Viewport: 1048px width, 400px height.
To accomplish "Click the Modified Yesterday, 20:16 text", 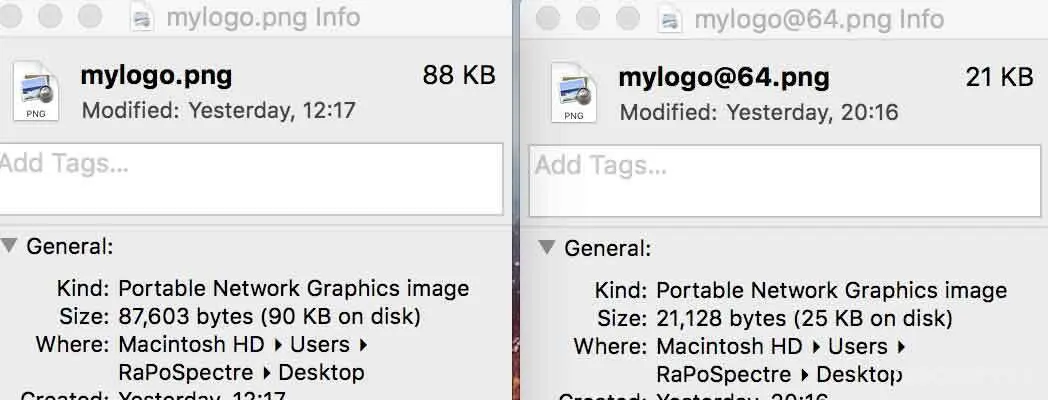I will coord(758,112).
